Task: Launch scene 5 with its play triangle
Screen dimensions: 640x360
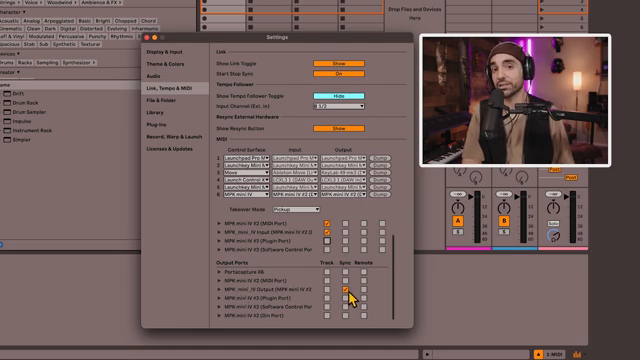Action: tap(542, 18)
